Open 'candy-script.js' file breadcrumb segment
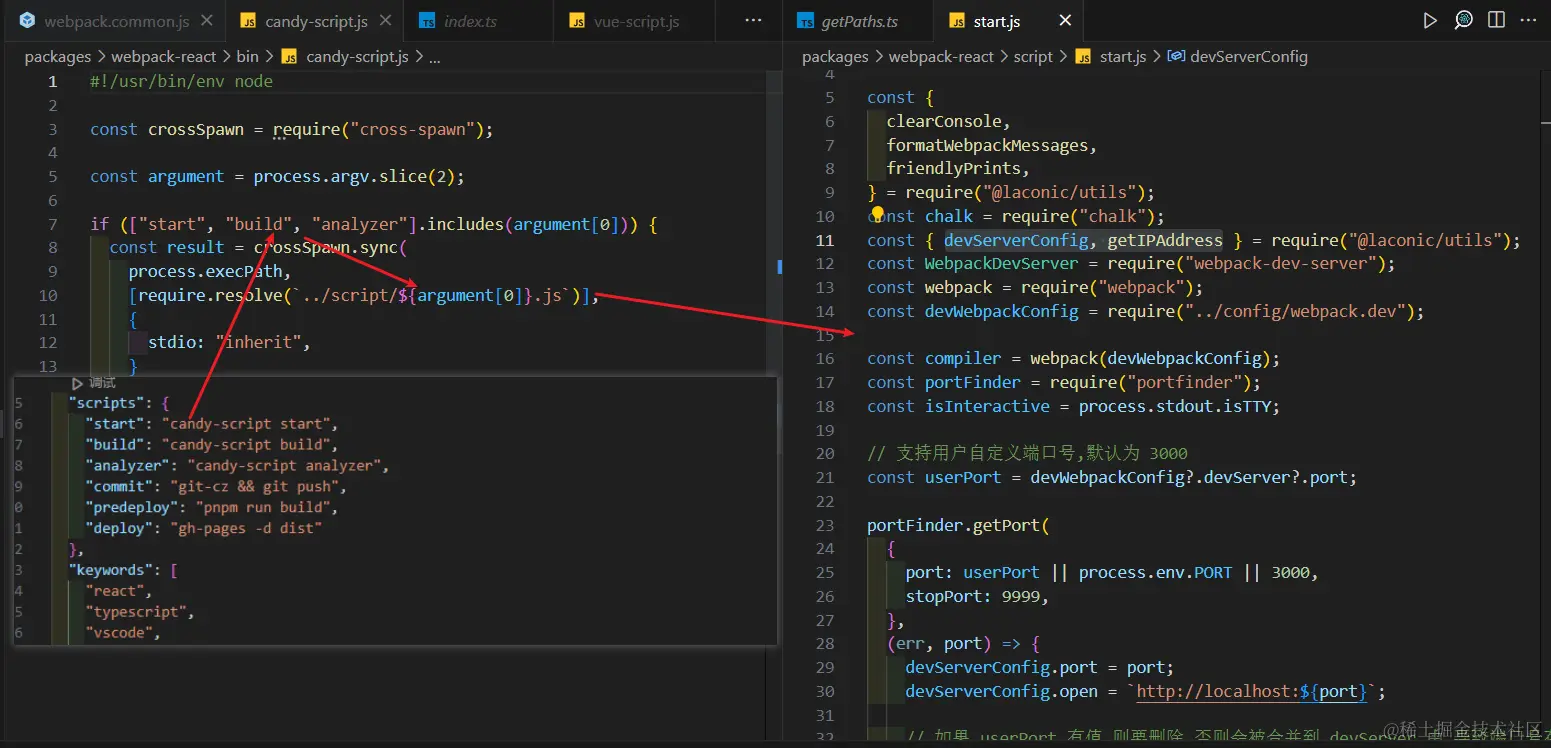 pos(345,57)
